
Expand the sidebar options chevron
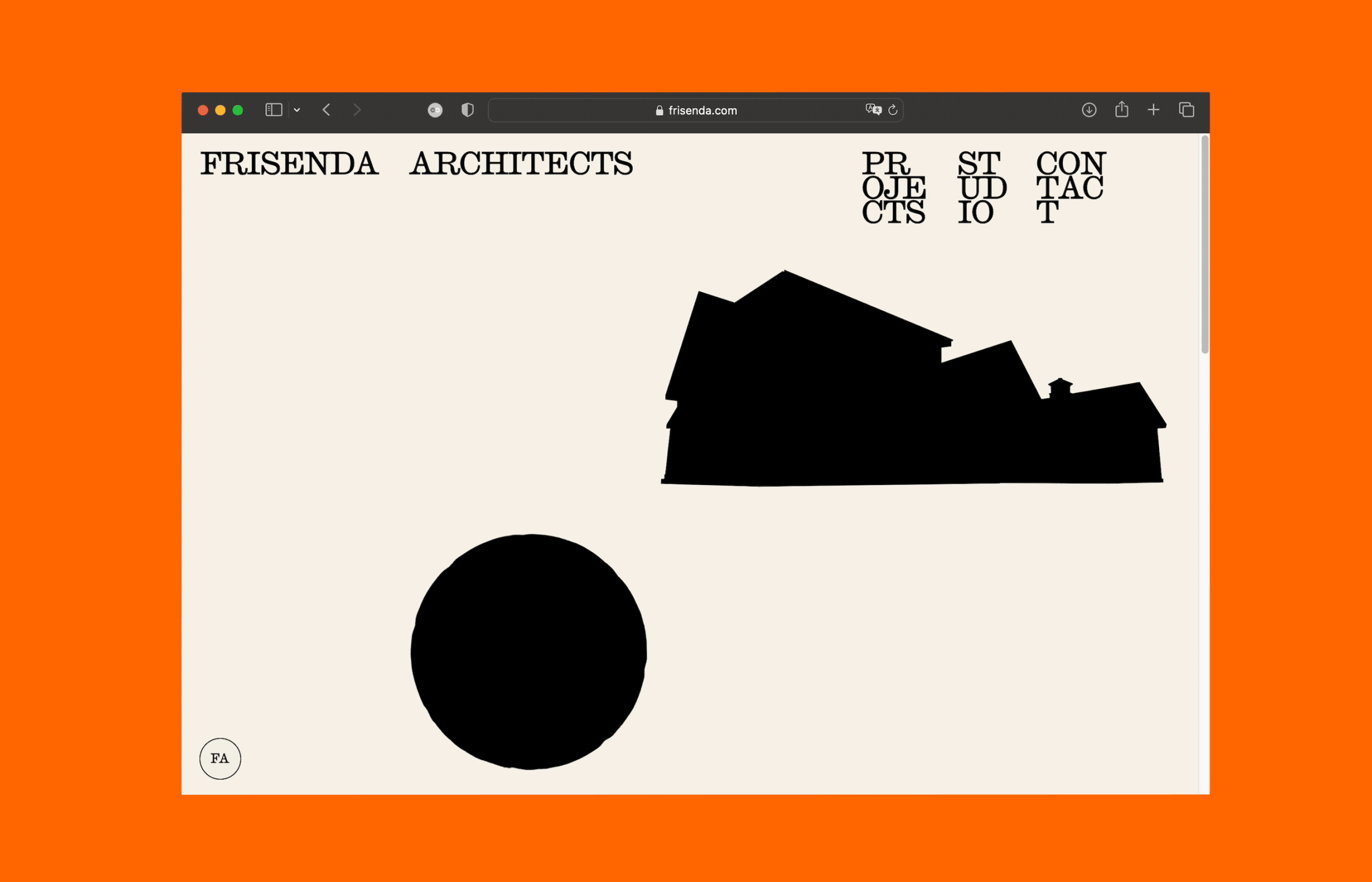[x=297, y=109]
